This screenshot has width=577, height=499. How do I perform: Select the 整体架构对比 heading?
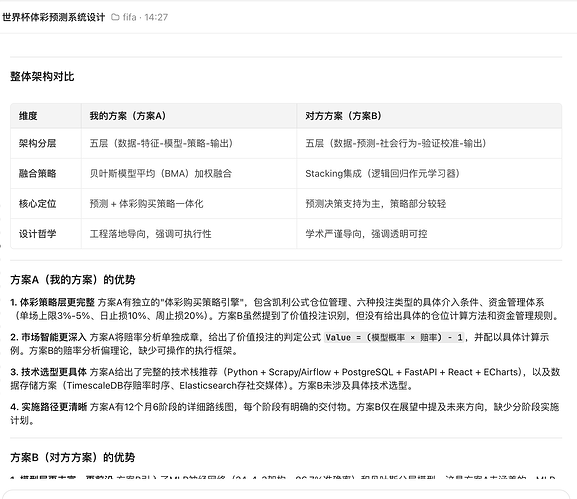[42, 76]
